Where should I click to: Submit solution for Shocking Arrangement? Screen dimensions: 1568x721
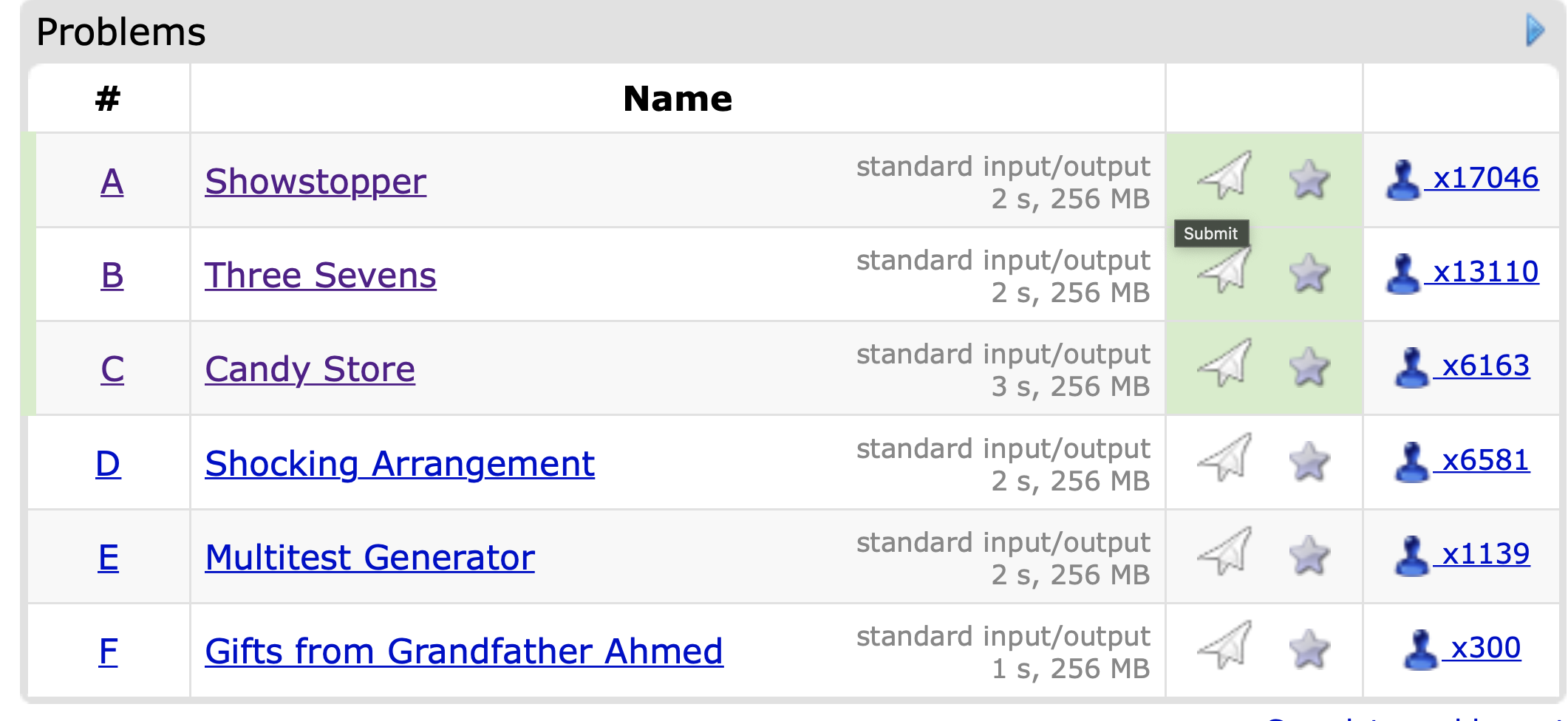click(x=1225, y=458)
